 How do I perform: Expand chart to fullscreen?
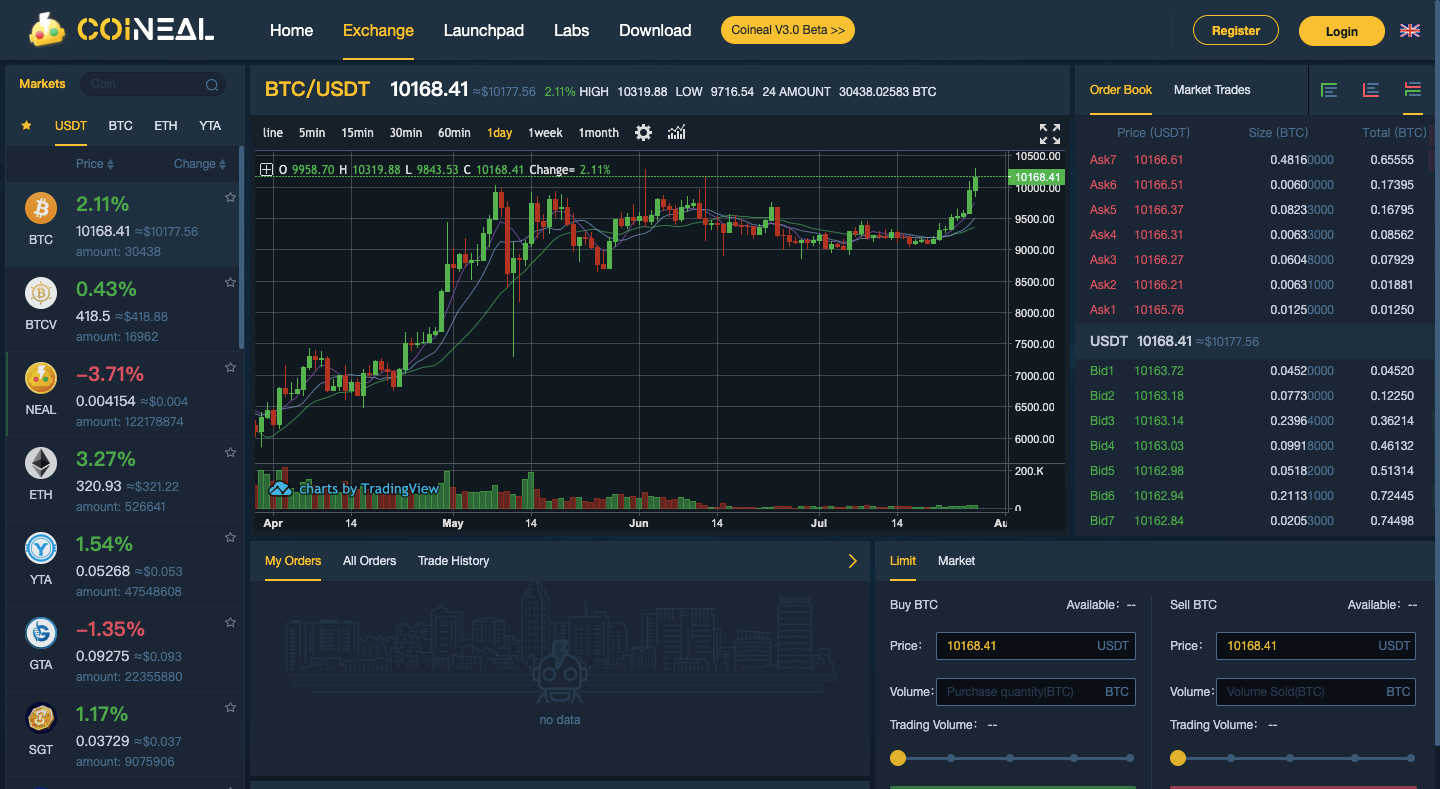point(1050,134)
